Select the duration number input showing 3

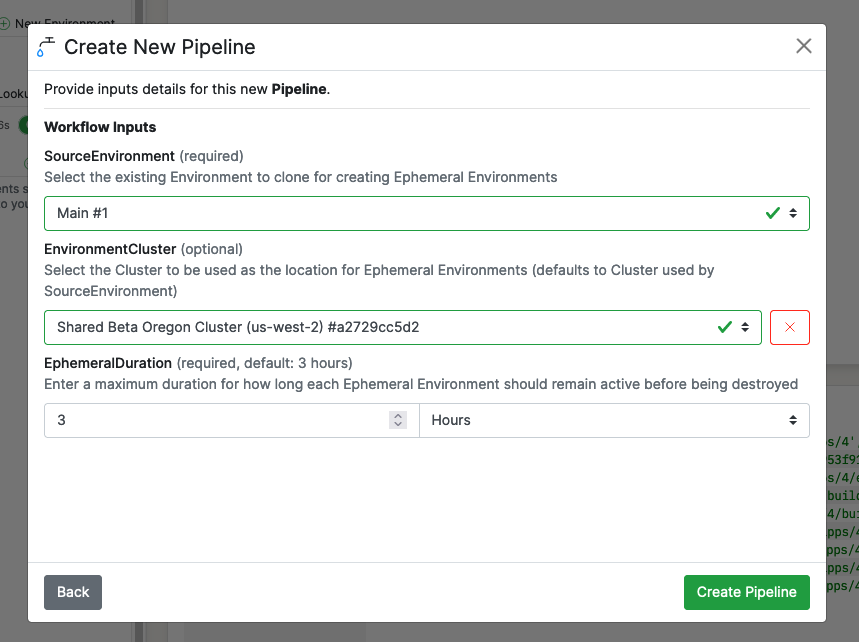tap(200, 420)
